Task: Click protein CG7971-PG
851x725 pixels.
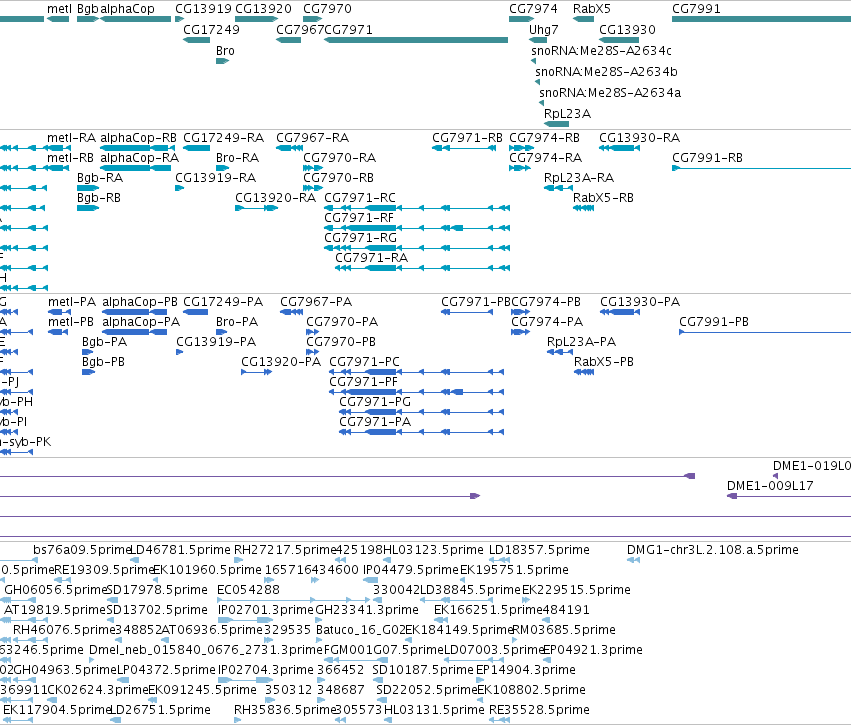Action: 421,412
